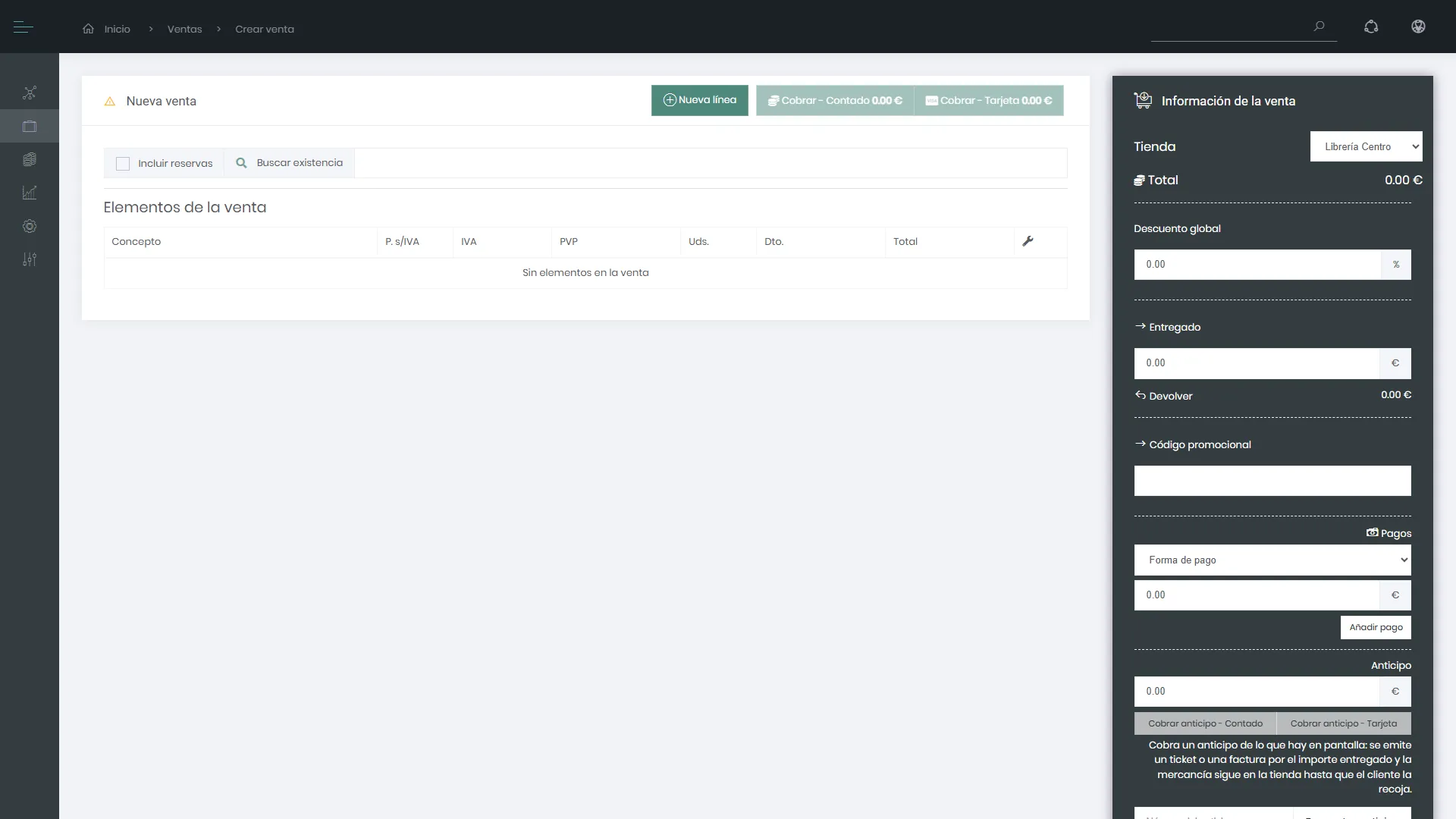This screenshot has width=1456, height=819.
Task: Click the Añadir pago button
Action: click(1376, 627)
